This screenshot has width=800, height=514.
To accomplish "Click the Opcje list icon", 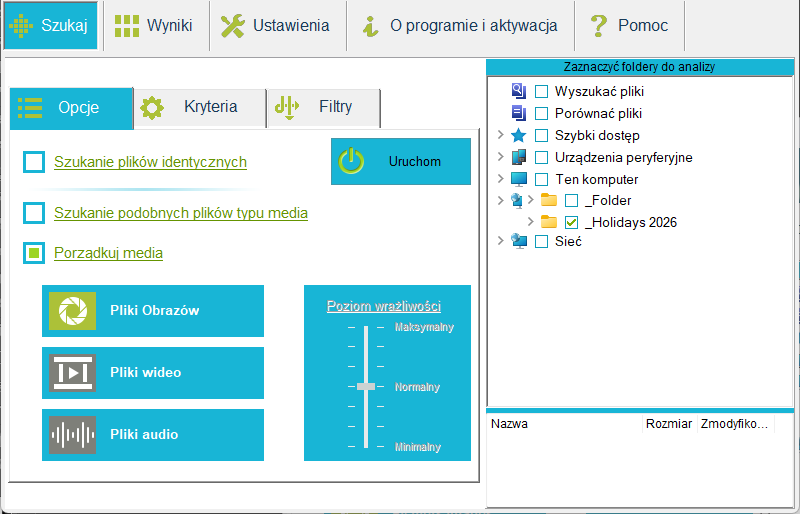I will [x=30, y=108].
